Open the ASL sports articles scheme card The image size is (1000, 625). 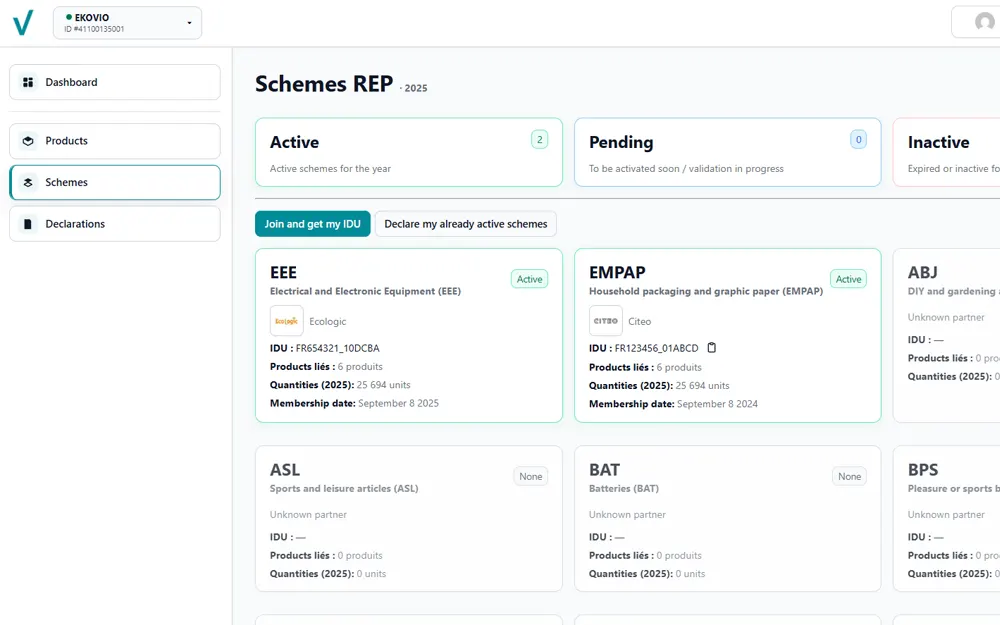[x=408, y=518]
